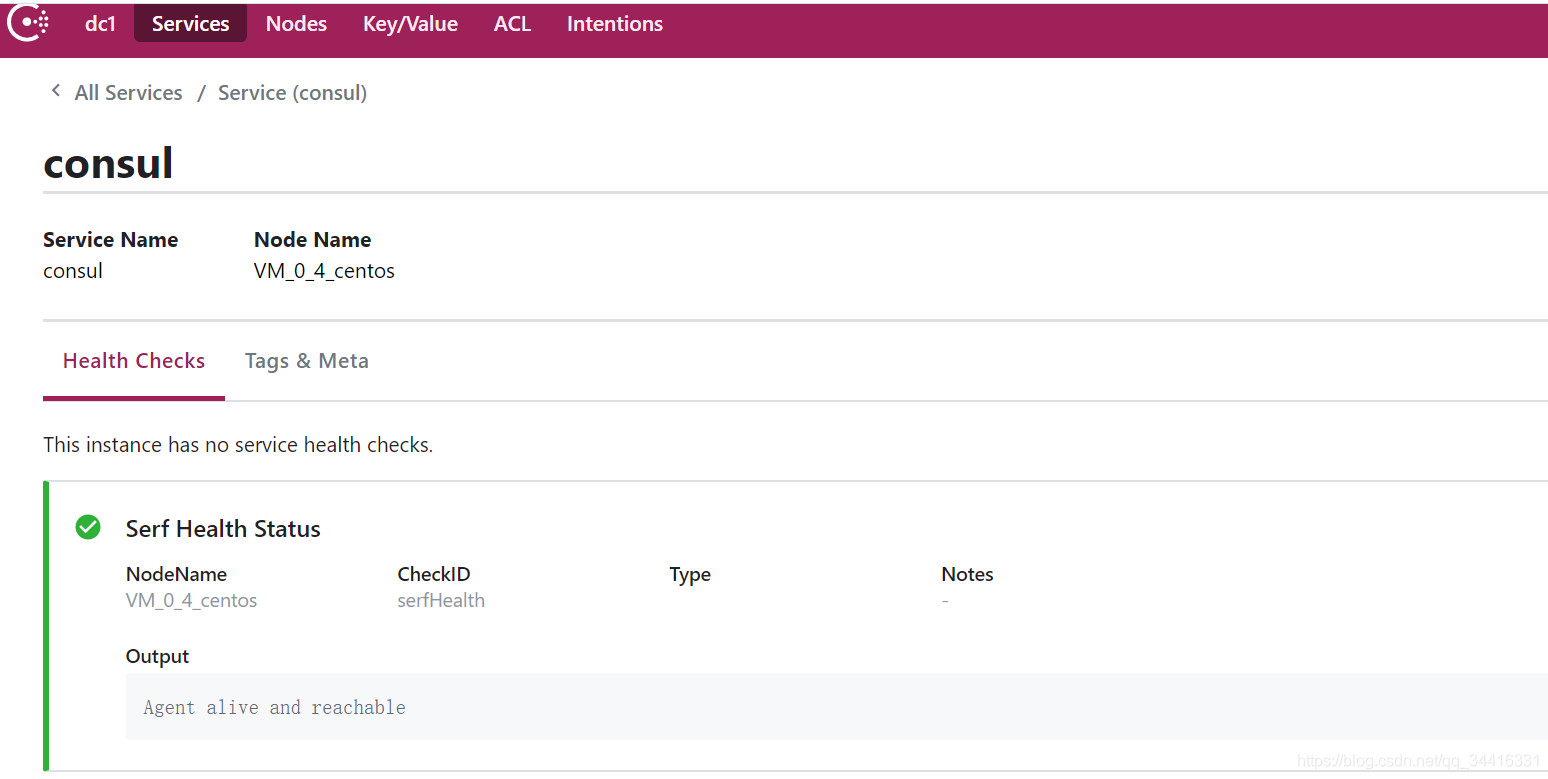Click the no service health checks message
Screen dimensions: 1548x779
[x=238, y=445]
